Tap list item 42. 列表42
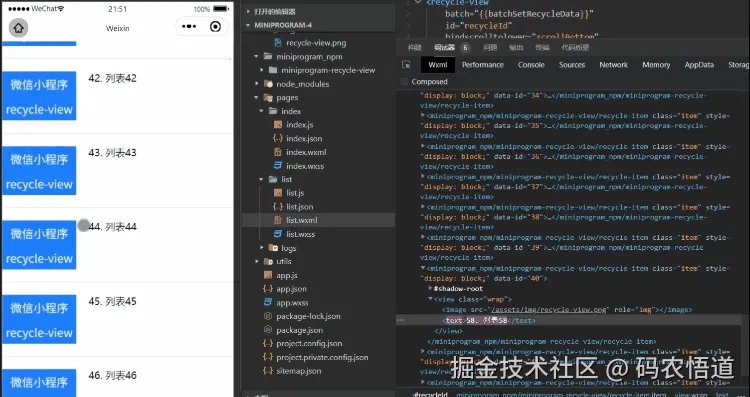 (112, 78)
